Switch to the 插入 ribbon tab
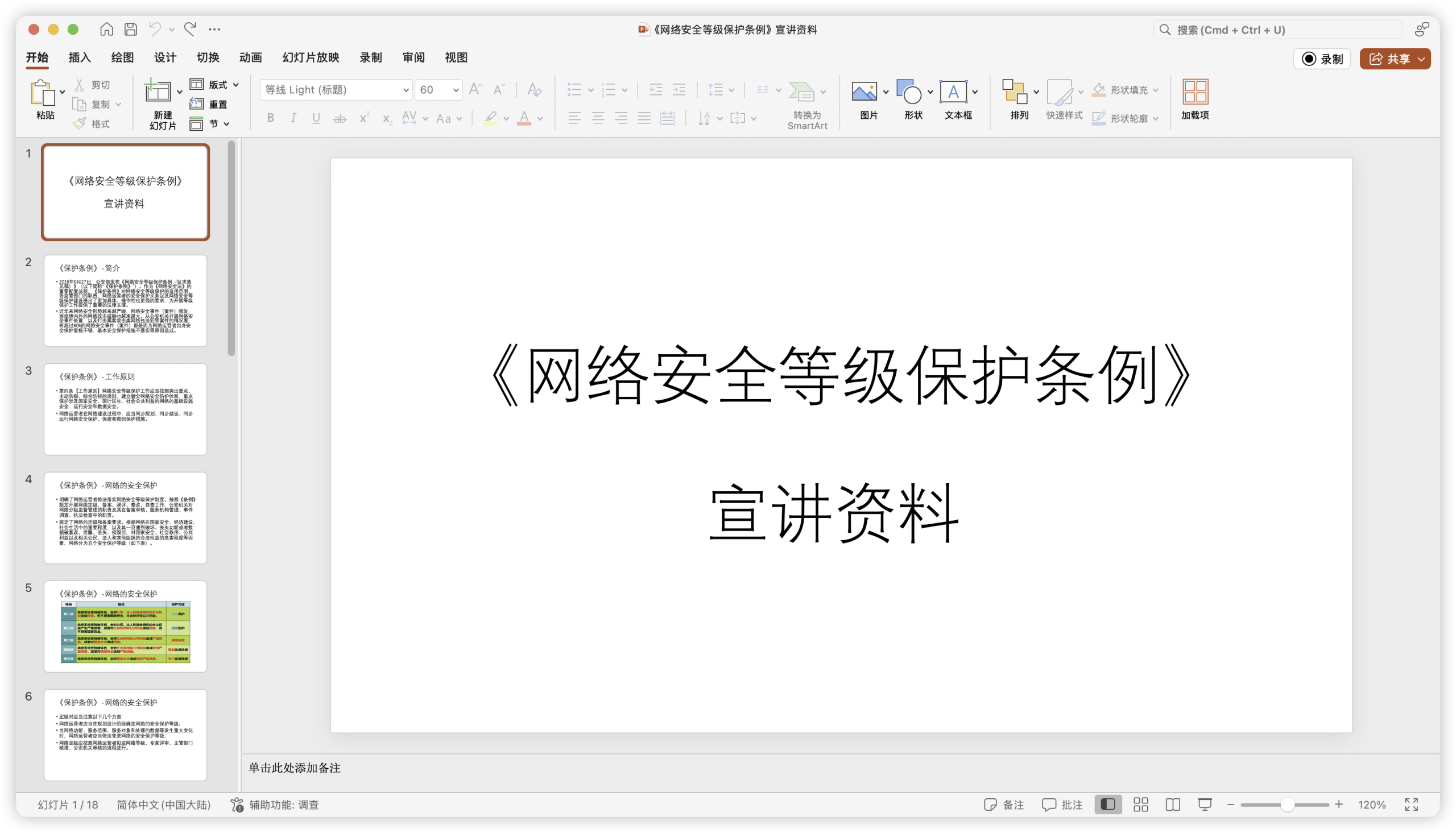Screen dimensions: 1456x833 [x=78, y=57]
